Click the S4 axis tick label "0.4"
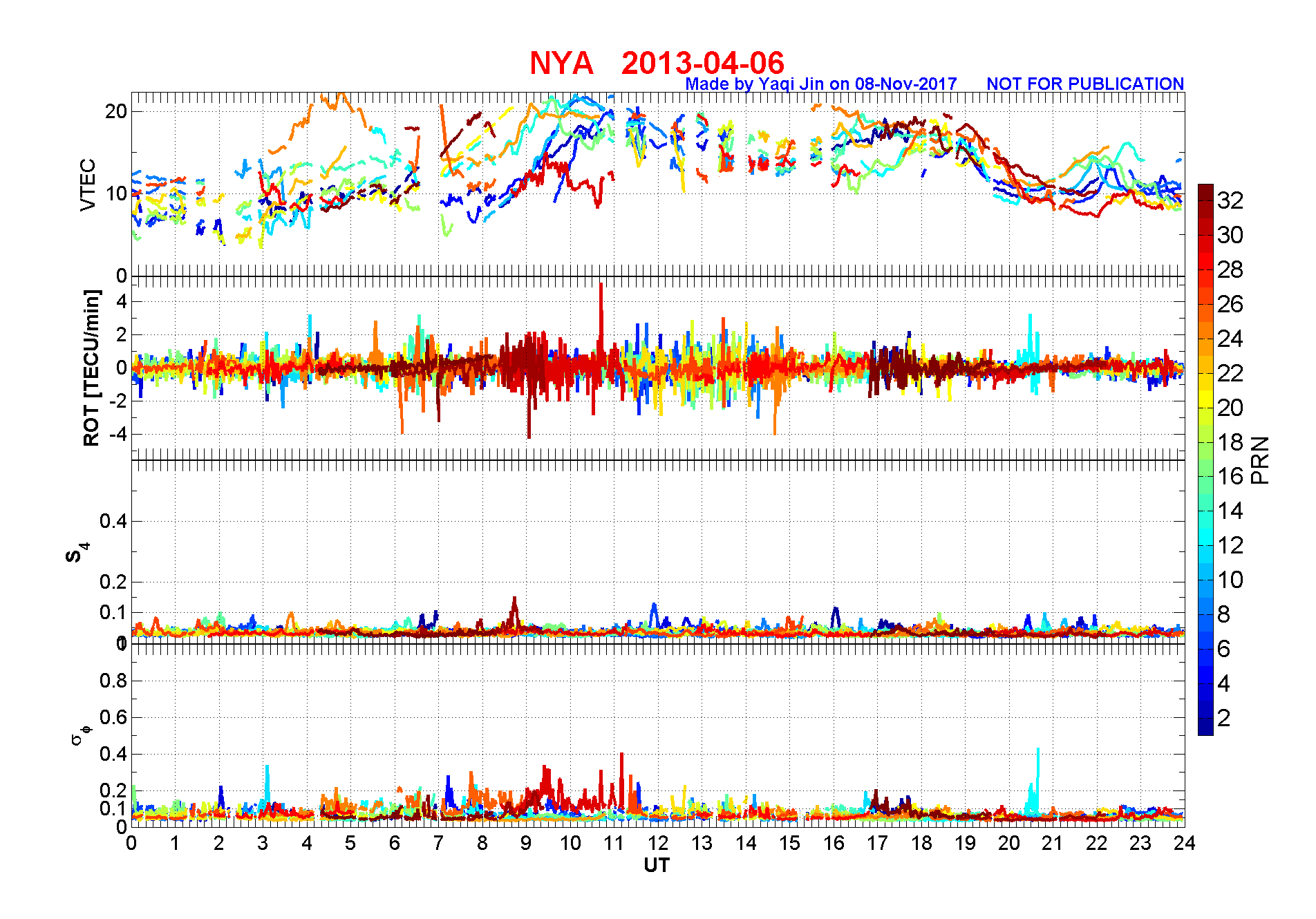The width and height of the screenshot is (1316, 919). tap(113, 521)
